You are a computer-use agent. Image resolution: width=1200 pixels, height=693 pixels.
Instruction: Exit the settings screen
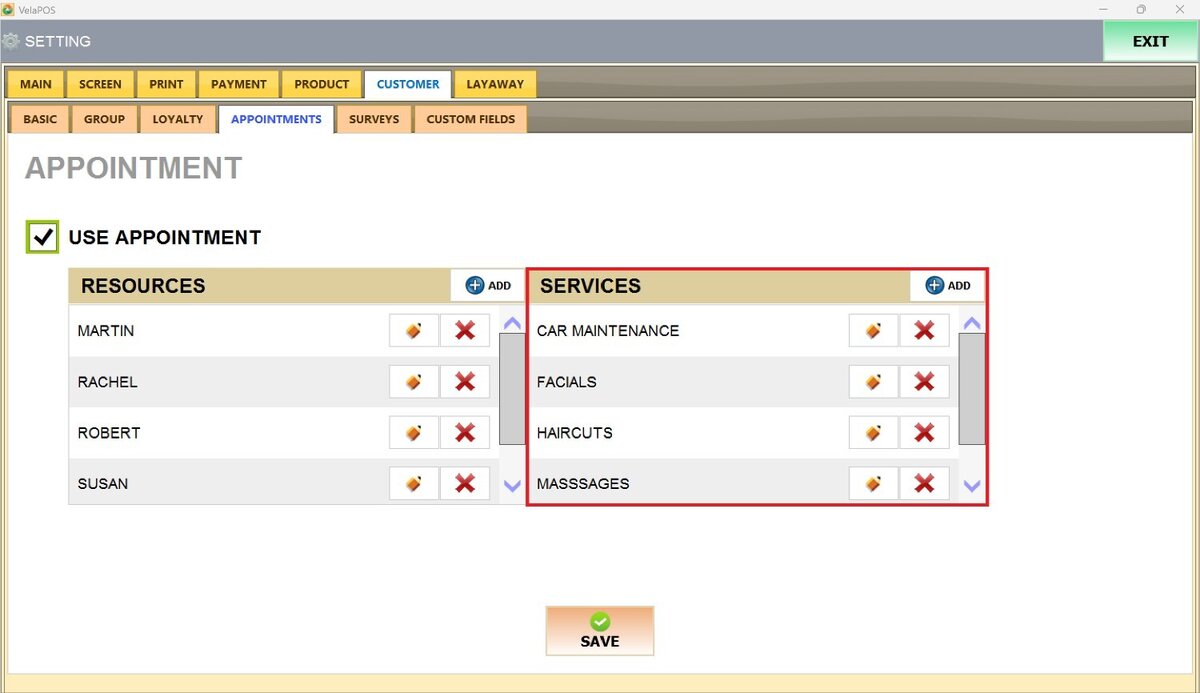click(x=1150, y=41)
